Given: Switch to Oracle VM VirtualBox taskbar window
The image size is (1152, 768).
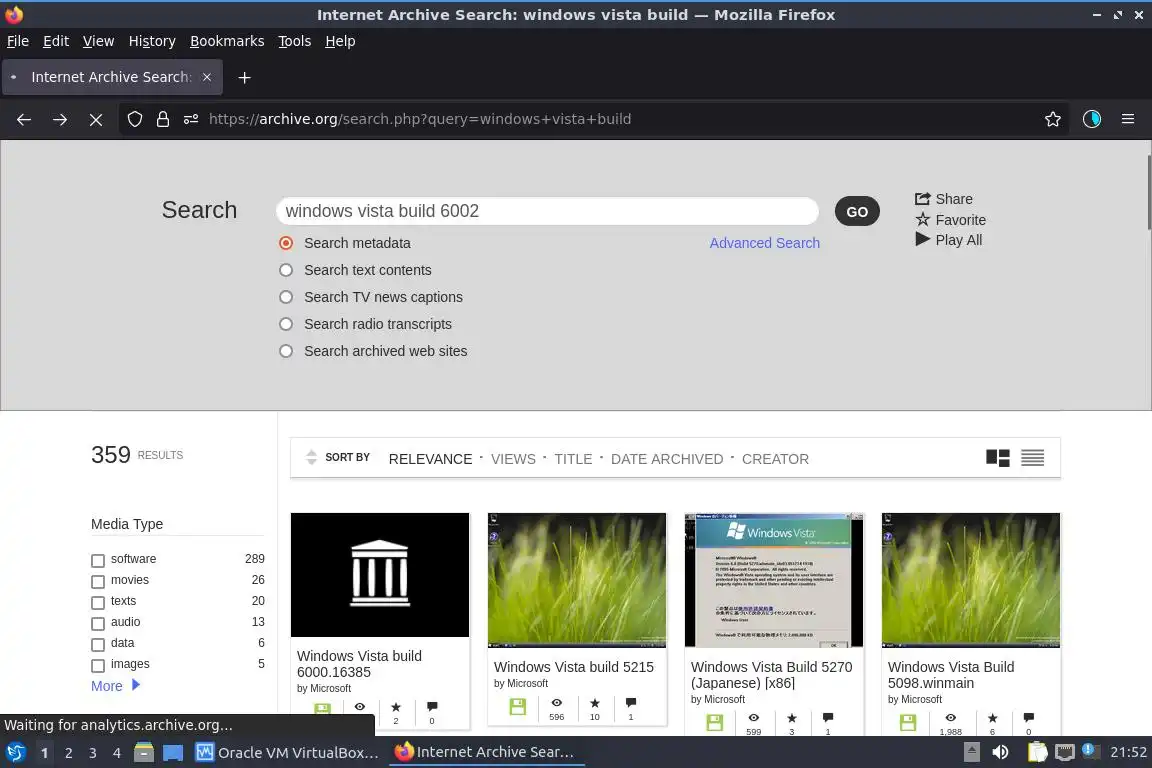Looking at the screenshot, I should 287,753.
